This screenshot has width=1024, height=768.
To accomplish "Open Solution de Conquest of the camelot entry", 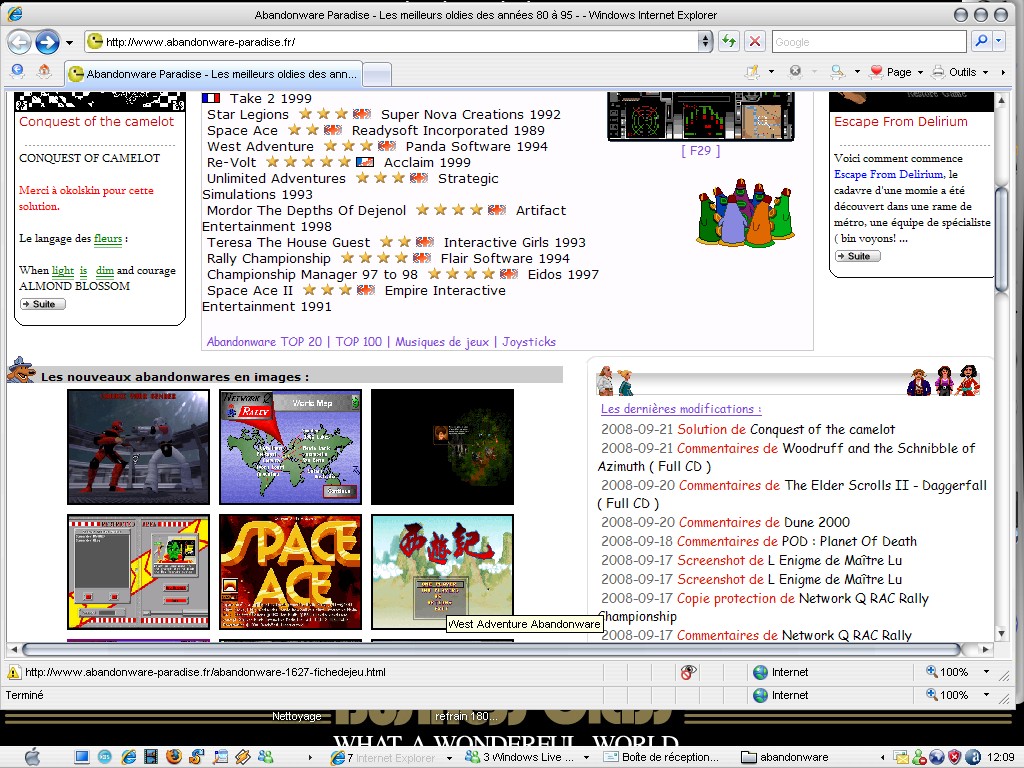I will point(748,429).
